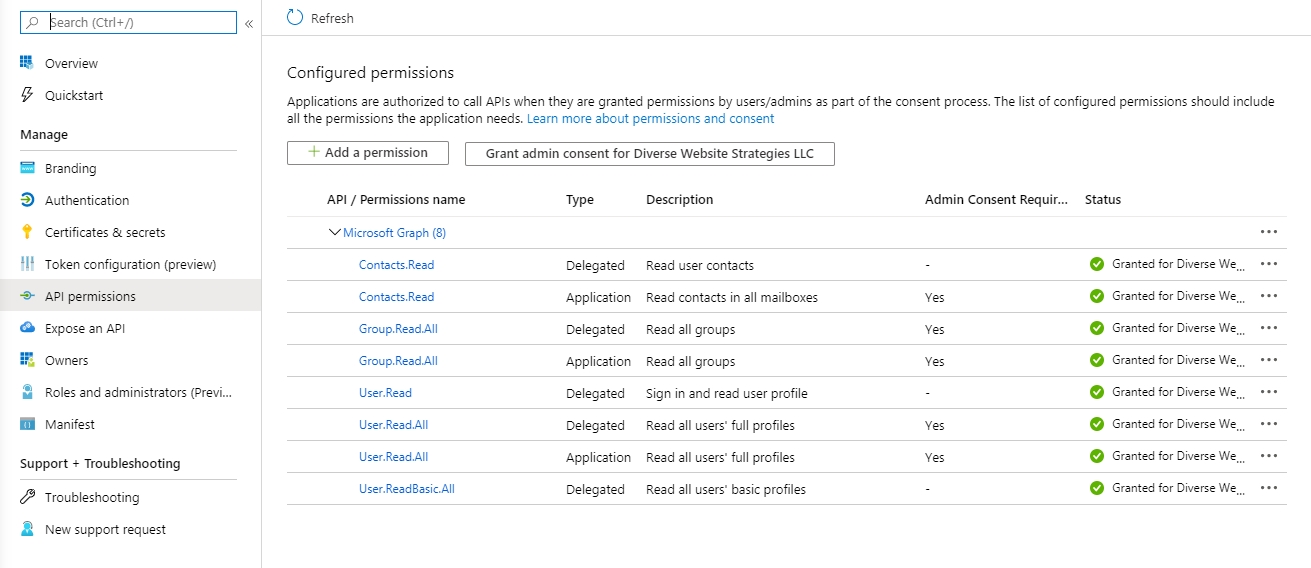Open the Overview page
Image resolution: width=1311 pixels, height=568 pixels.
pos(71,63)
